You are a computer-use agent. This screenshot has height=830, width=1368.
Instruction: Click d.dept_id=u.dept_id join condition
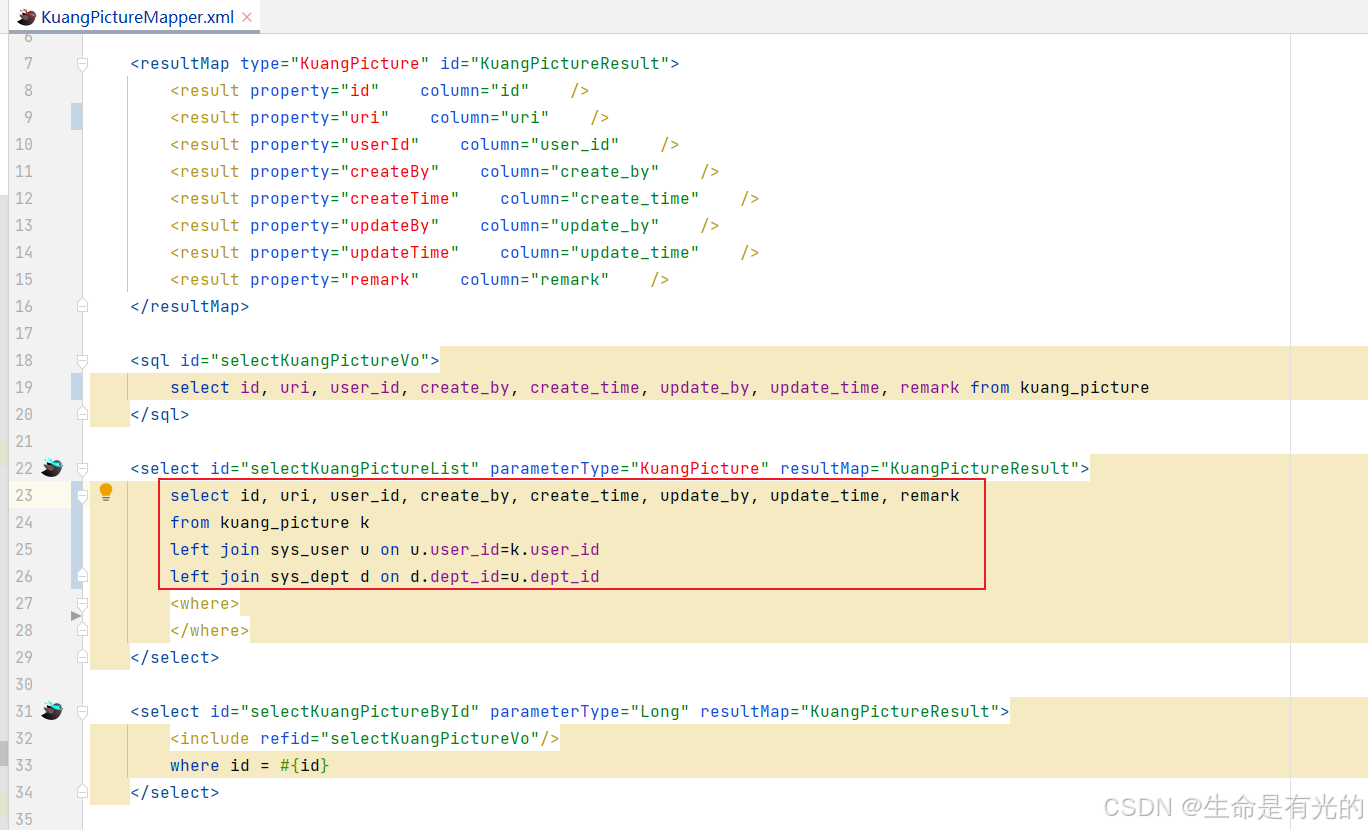[504, 576]
